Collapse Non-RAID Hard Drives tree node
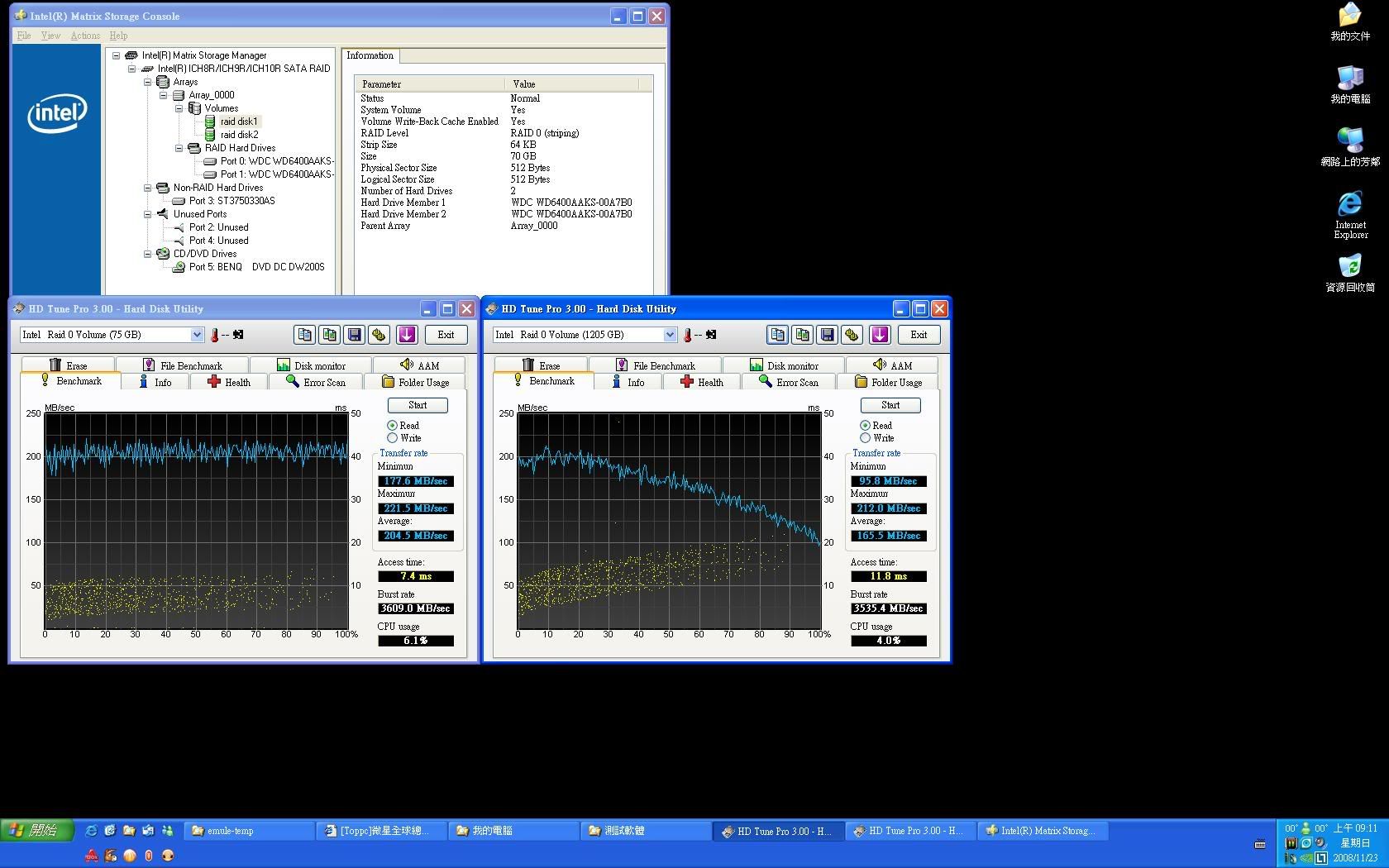The height and width of the screenshot is (868, 1389). coord(147,188)
